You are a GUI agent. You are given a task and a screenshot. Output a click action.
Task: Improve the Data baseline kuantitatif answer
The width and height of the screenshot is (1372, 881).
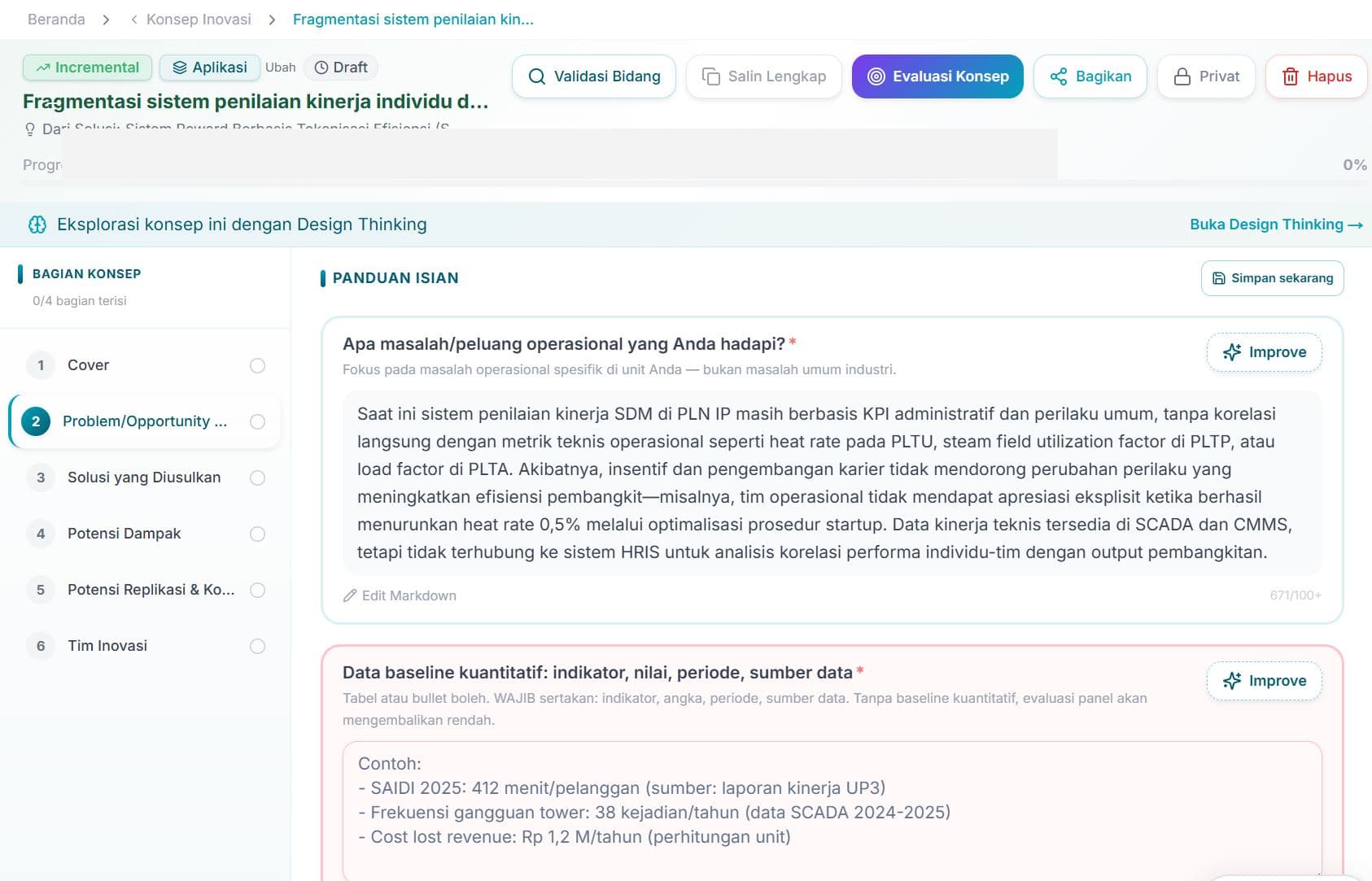coord(1265,681)
